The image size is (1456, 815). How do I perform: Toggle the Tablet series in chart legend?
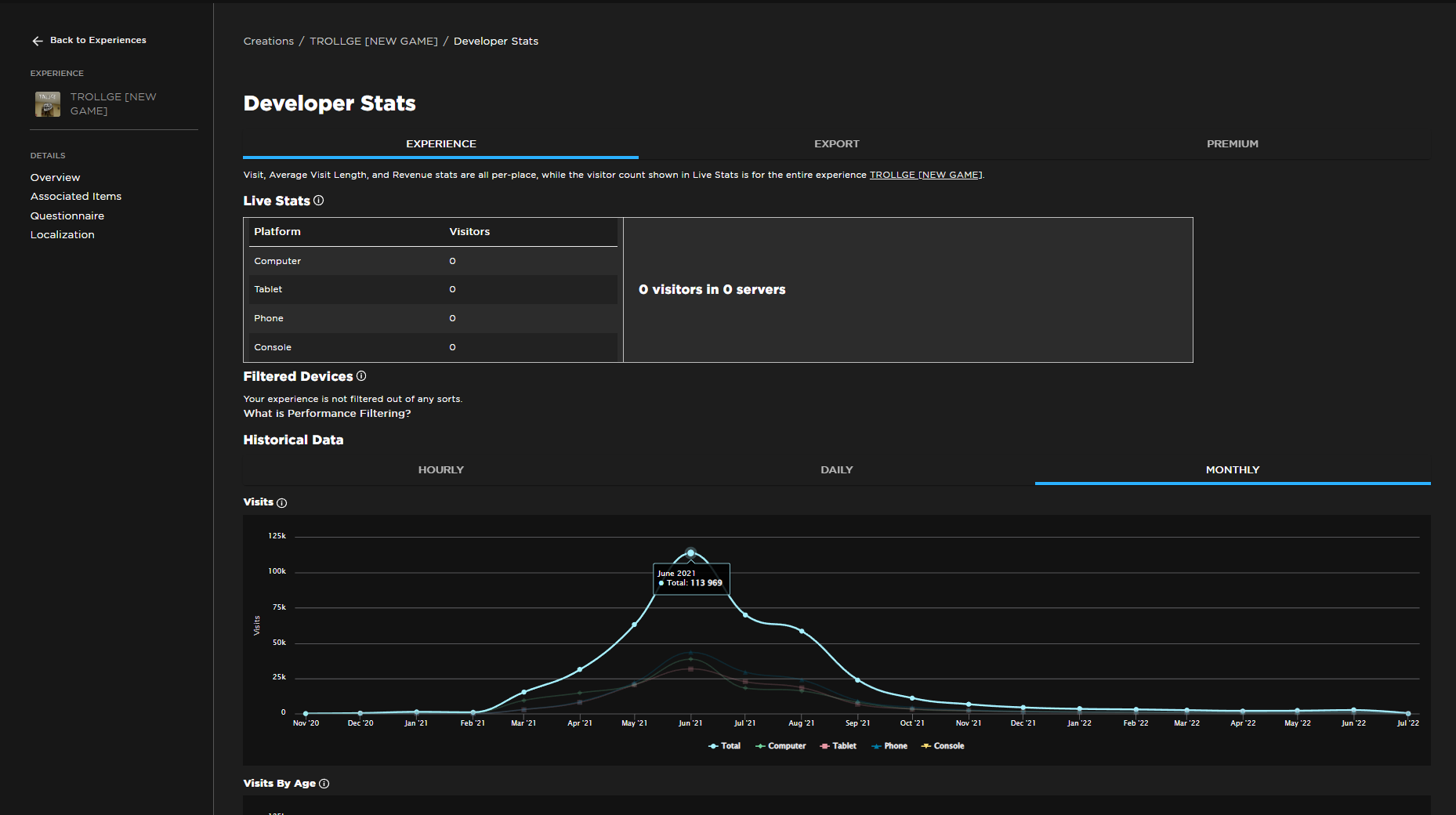(x=838, y=746)
